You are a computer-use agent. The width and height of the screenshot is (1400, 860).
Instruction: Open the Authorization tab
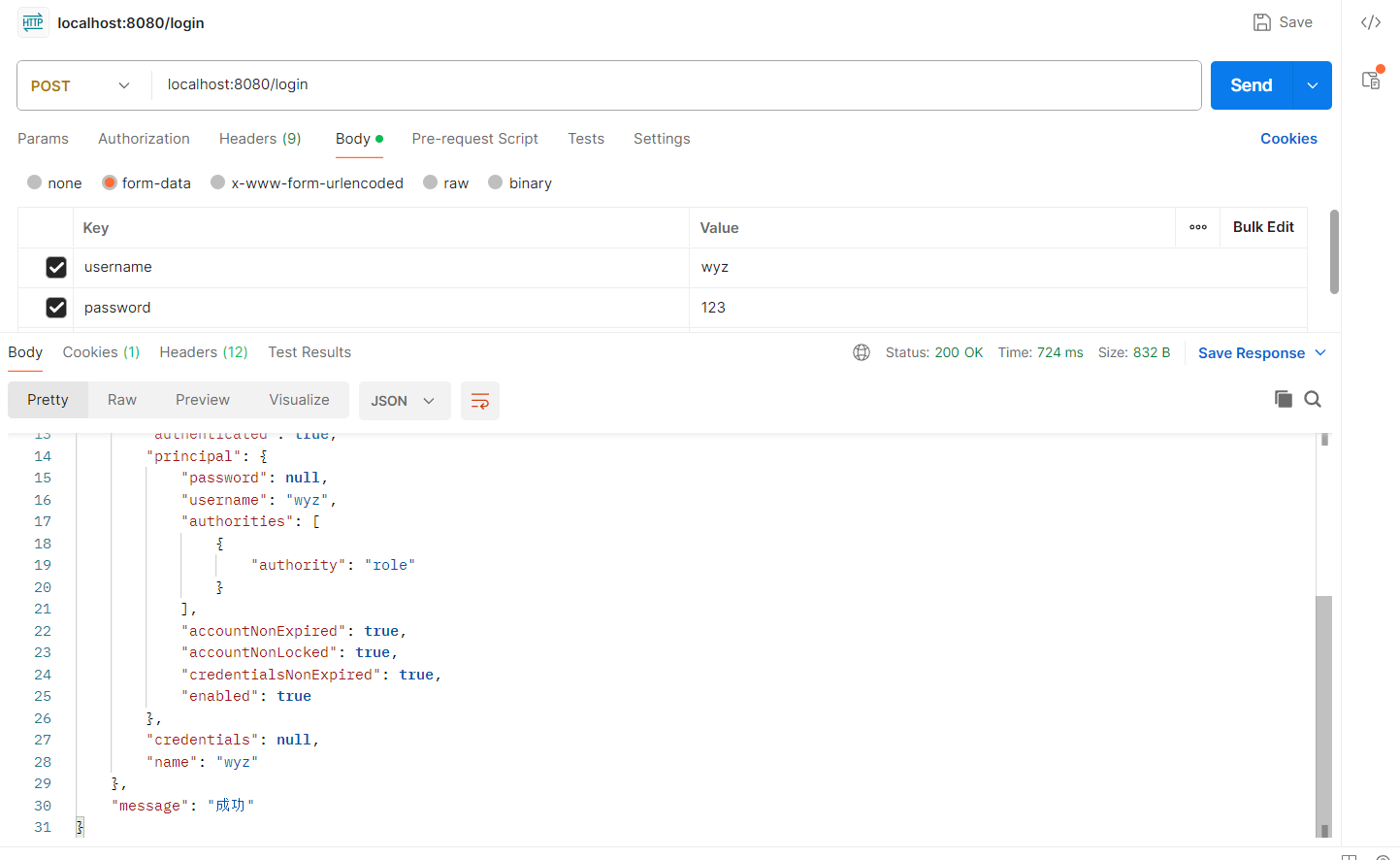coord(144,139)
